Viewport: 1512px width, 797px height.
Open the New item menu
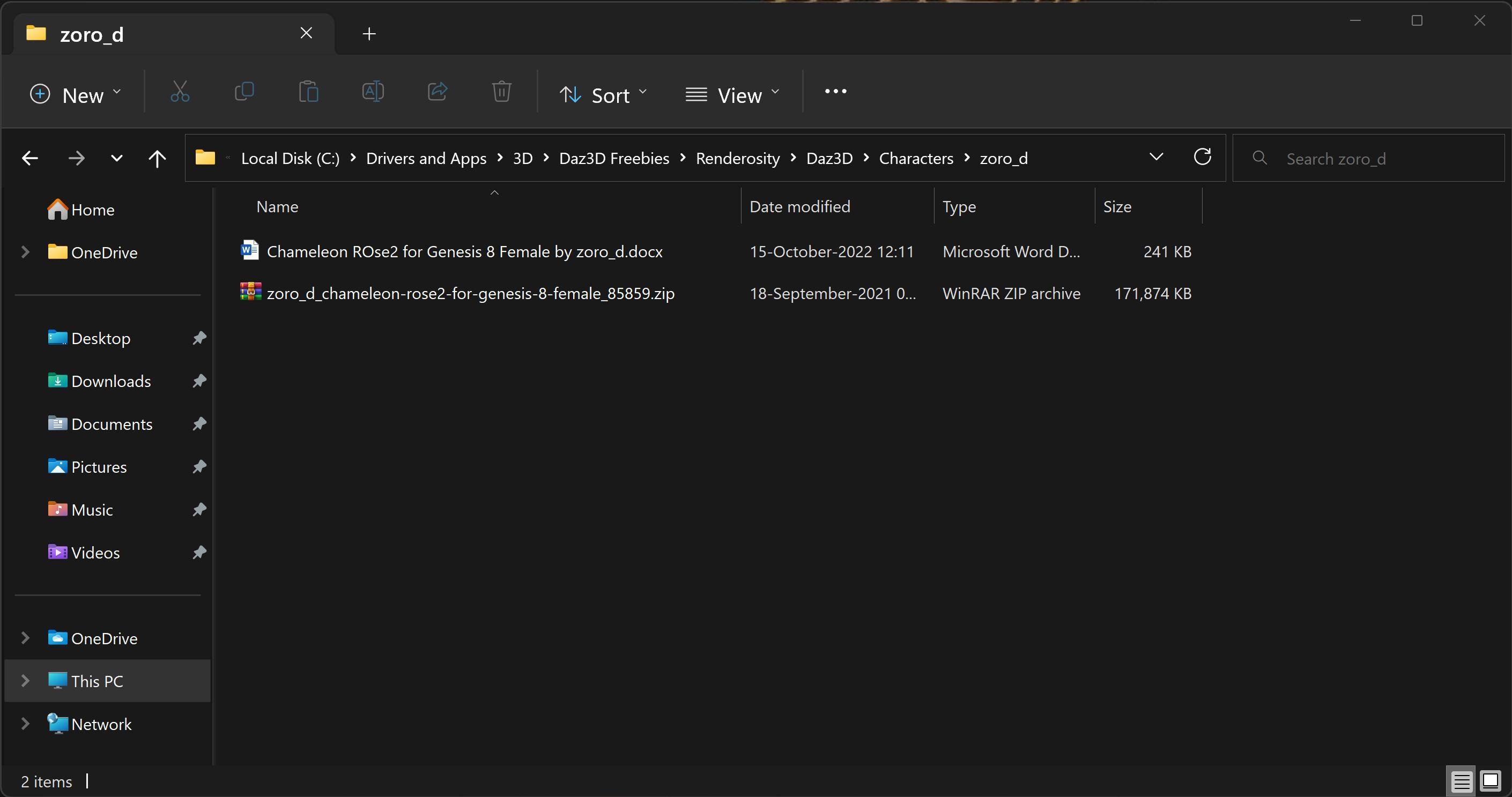click(x=75, y=95)
